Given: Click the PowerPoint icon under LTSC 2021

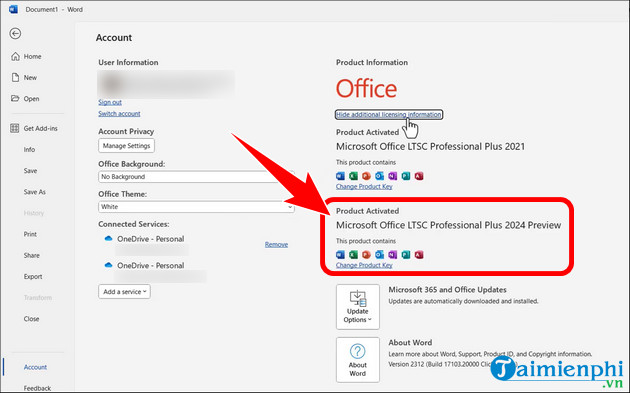Looking at the screenshot, I should pyautogui.click(x=366, y=176).
